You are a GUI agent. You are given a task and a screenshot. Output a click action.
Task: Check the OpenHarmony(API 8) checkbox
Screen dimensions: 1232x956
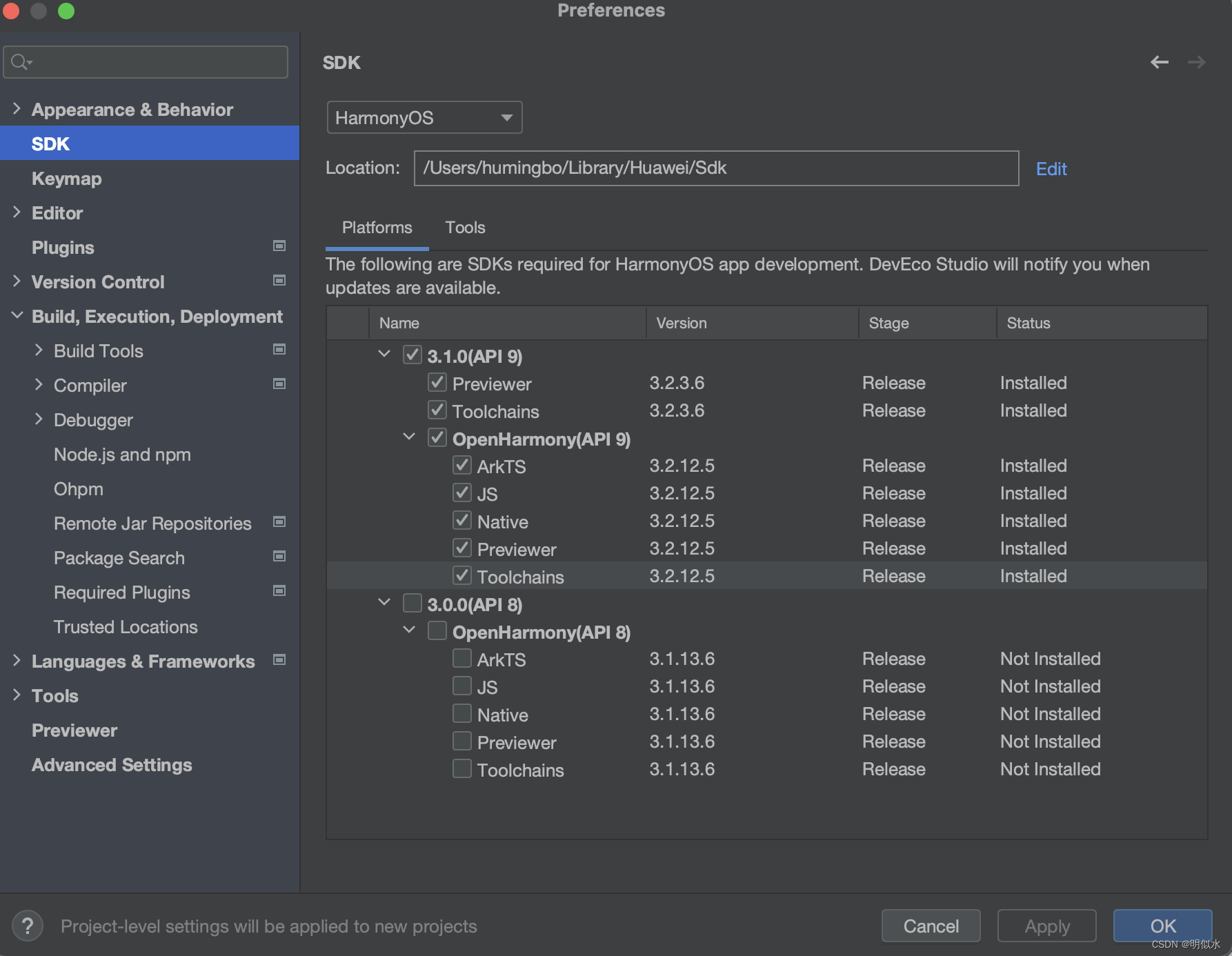[x=437, y=631]
